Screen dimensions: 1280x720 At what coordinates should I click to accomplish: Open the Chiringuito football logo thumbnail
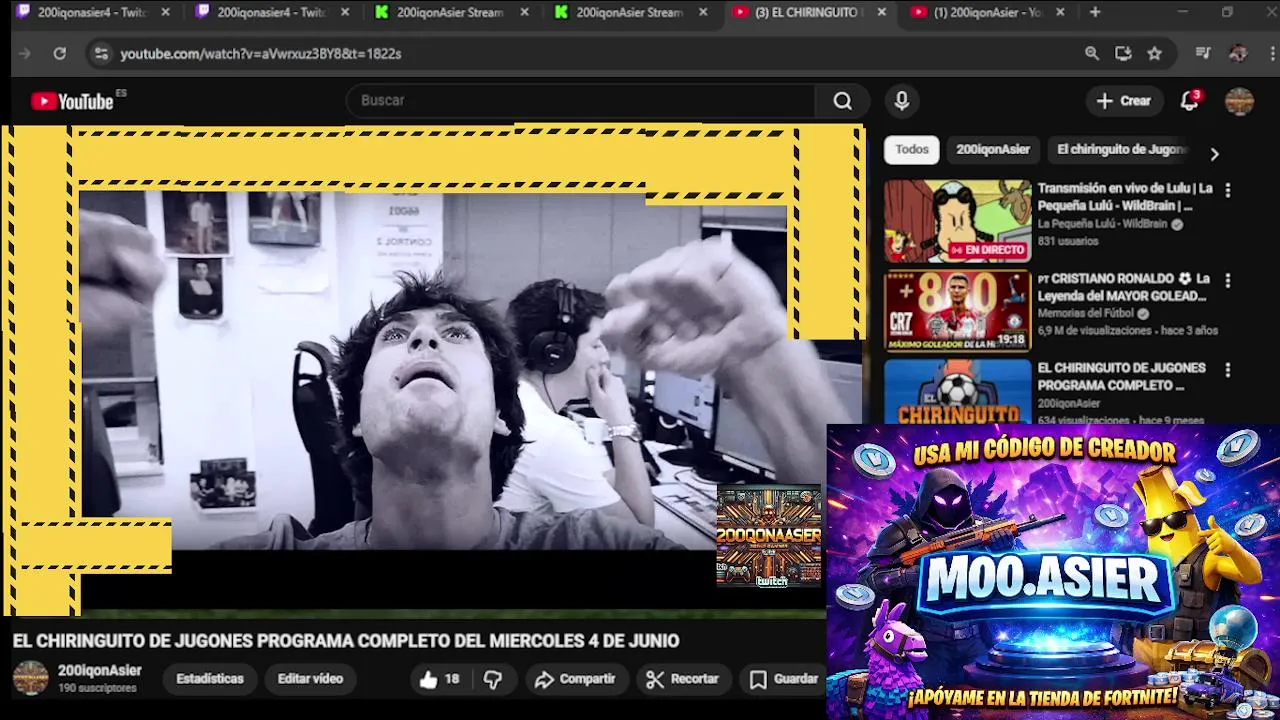[x=957, y=391]
